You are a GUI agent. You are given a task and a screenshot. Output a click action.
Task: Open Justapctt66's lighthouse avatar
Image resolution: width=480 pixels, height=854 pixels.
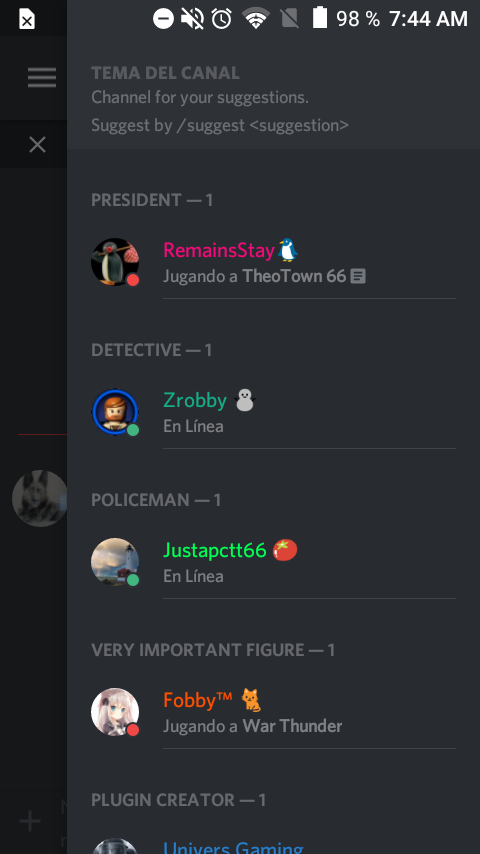115,562
